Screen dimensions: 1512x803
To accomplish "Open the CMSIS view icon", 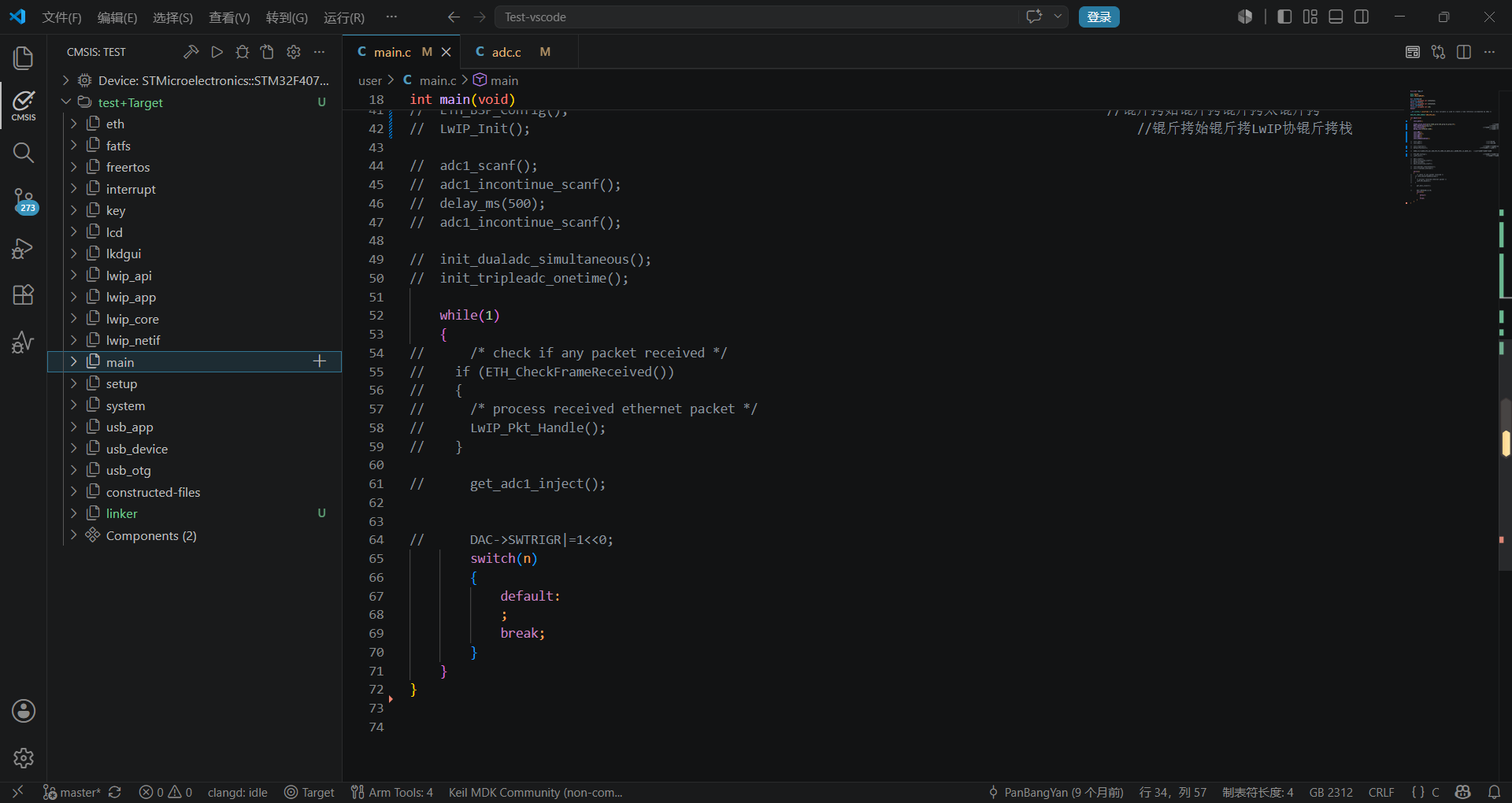I will [x=24, y=105].
